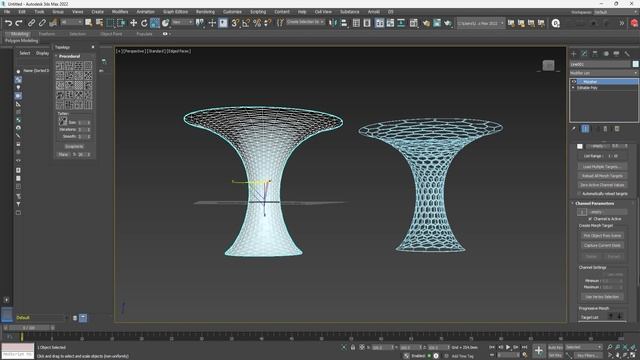Activate the Select and Move tool

pos(133,23)
